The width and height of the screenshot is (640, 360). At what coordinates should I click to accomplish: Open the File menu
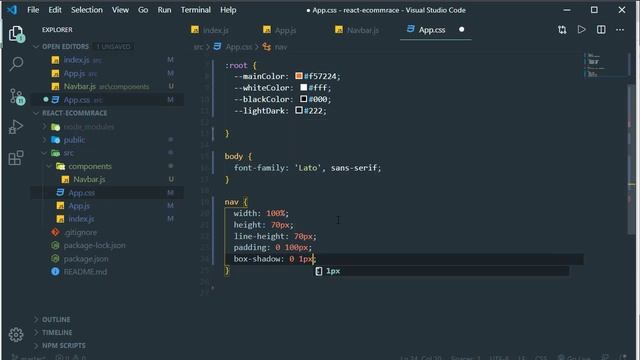pyautogui.click(x=33, y=10)
